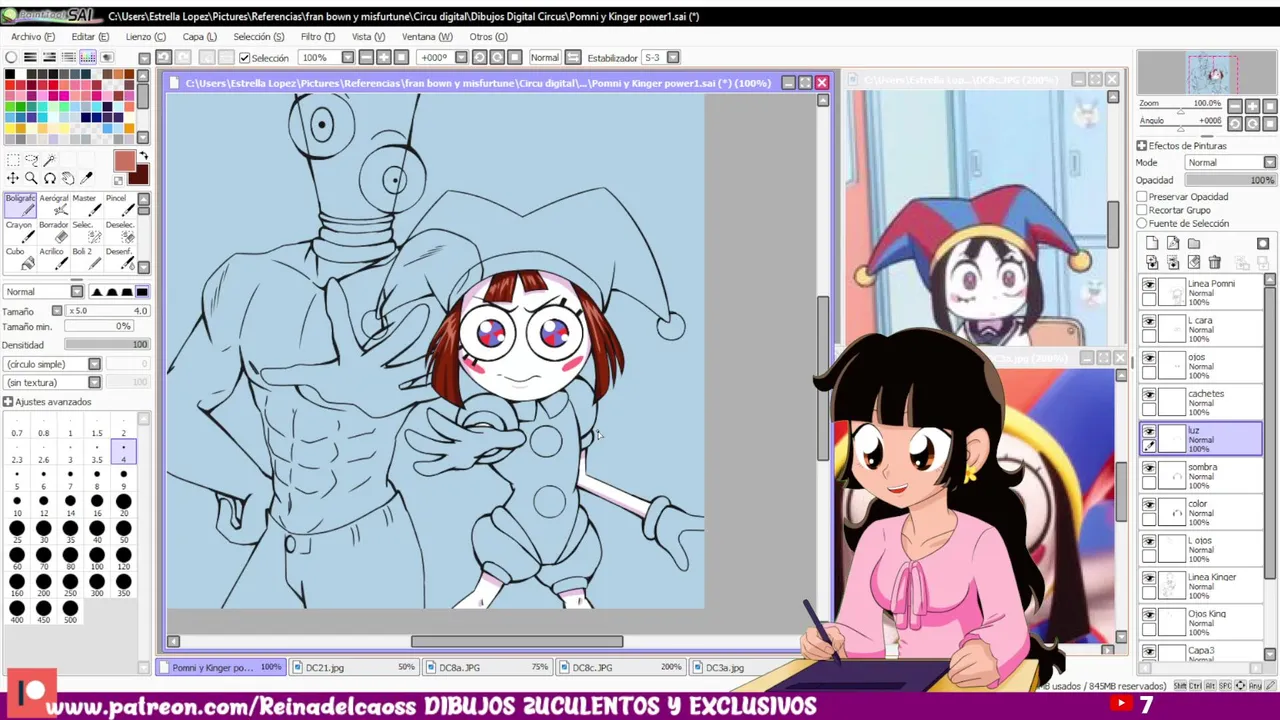Open the Capa menu

pos(200,37)
